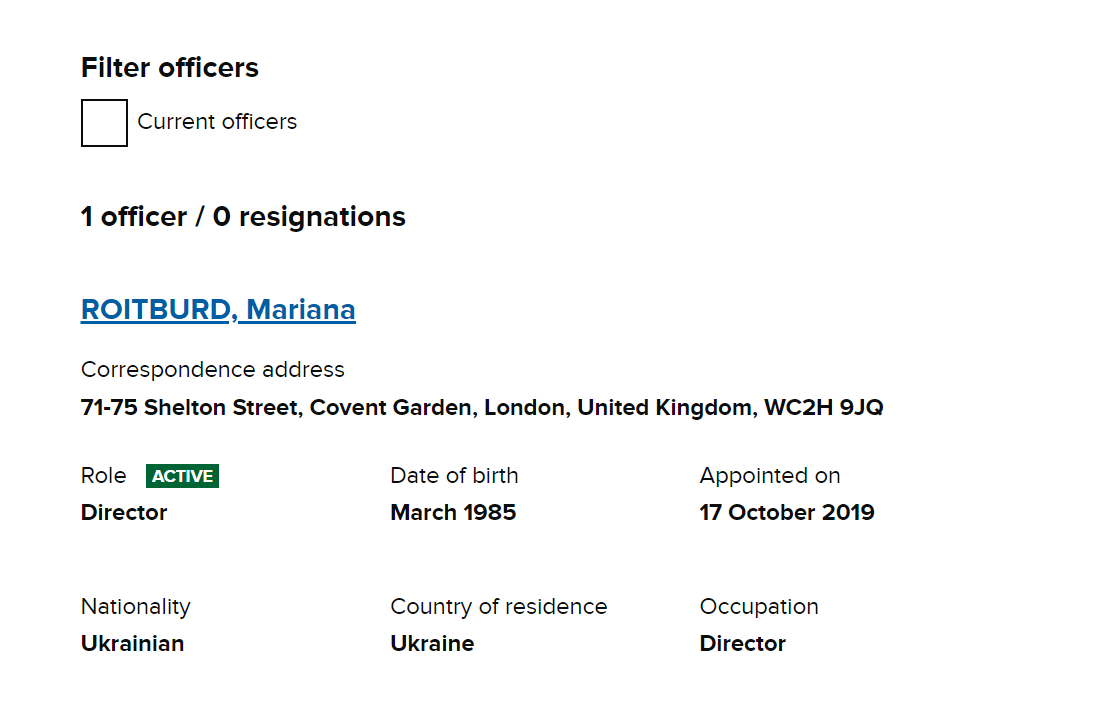The width and height of the screenshot is (1099, 723).
Task: Select the Correspondence address label
Action: point(212,369)
